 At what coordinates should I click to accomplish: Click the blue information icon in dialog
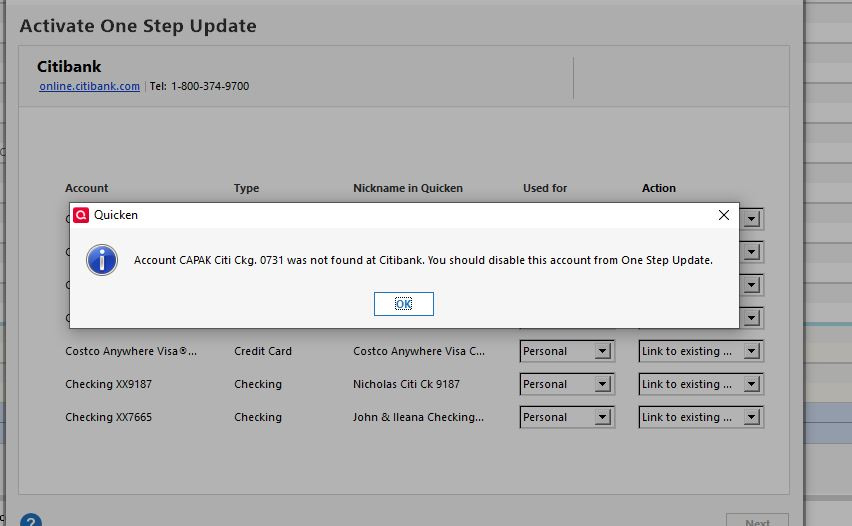pos(102,260)
